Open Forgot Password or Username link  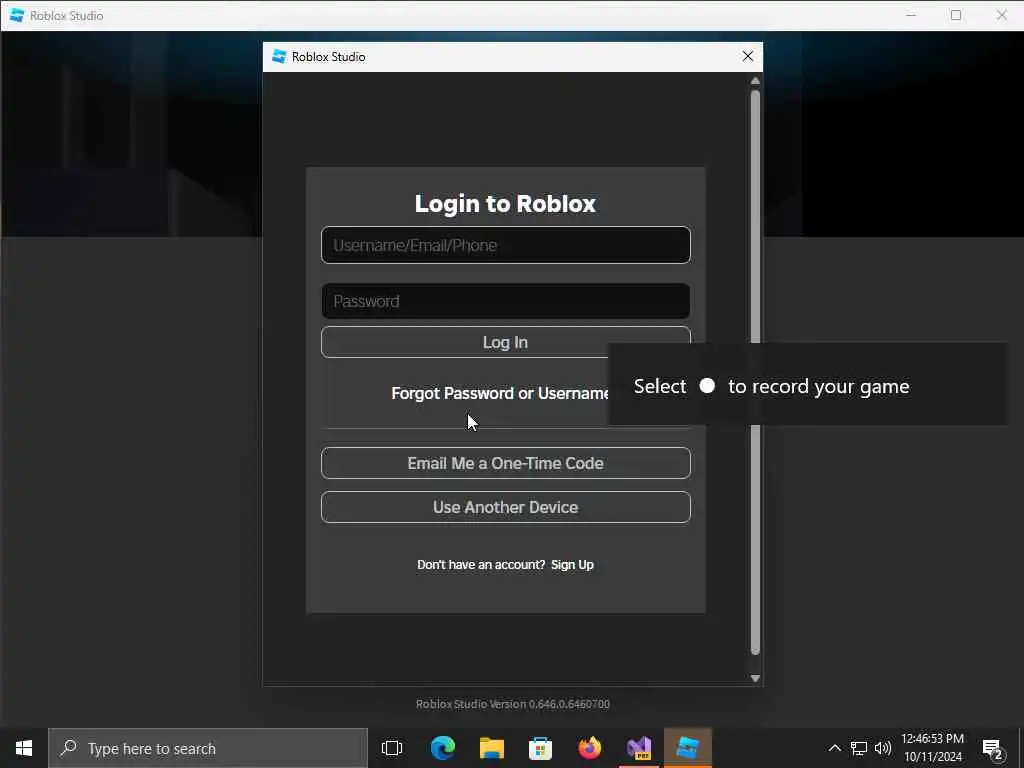pos(500,393)
